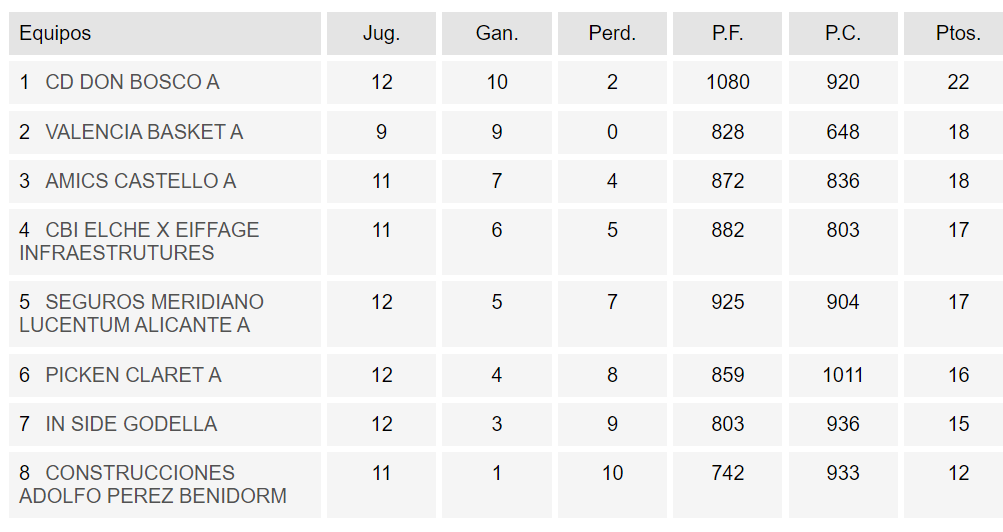The height and width of the screenshot is (532, 1003).
Task: Click the P.F. column header
Action: 727,33
